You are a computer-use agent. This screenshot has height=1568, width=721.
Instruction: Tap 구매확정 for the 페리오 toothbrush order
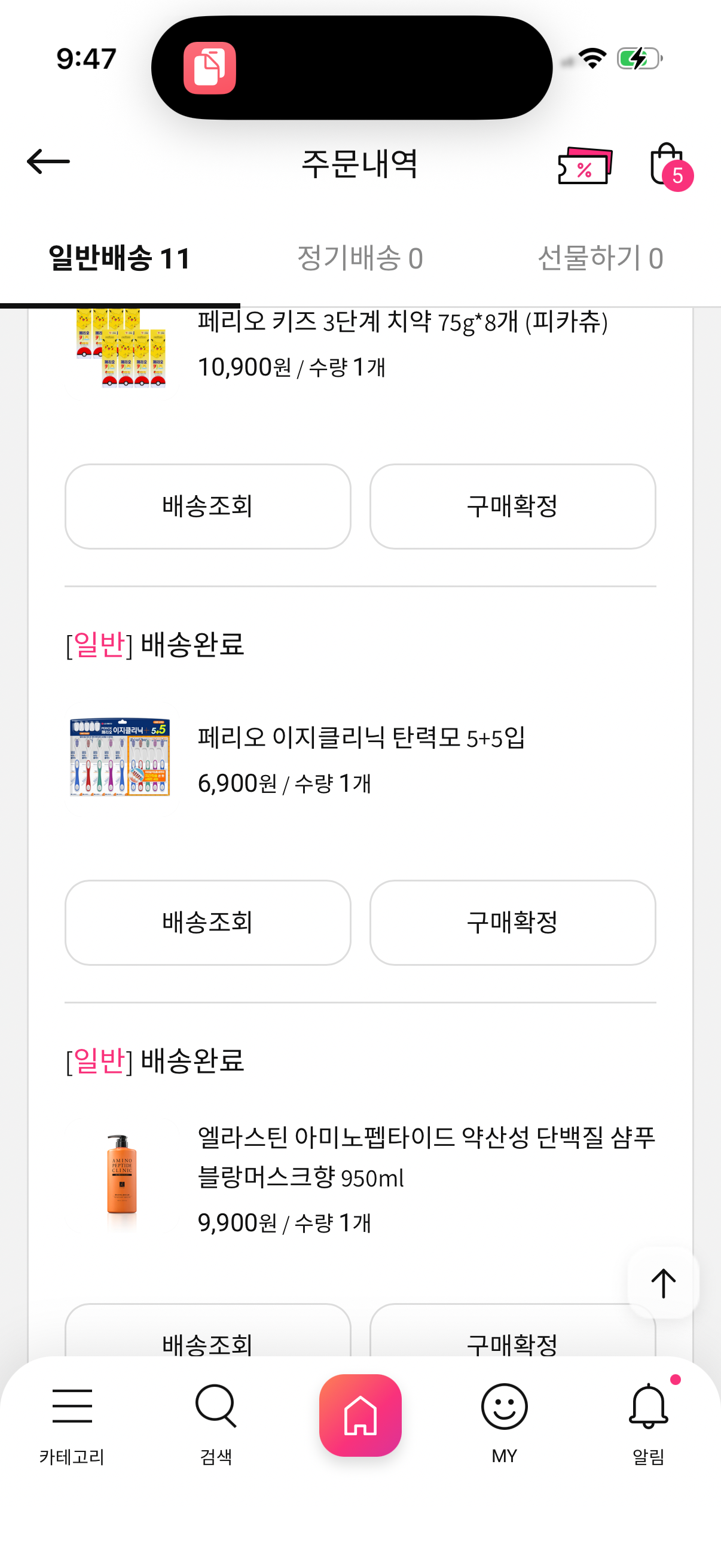tap(512, 922)
